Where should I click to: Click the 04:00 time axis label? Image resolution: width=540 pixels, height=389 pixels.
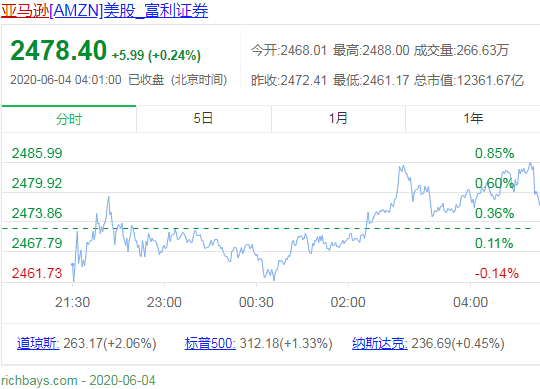[470, 302]
